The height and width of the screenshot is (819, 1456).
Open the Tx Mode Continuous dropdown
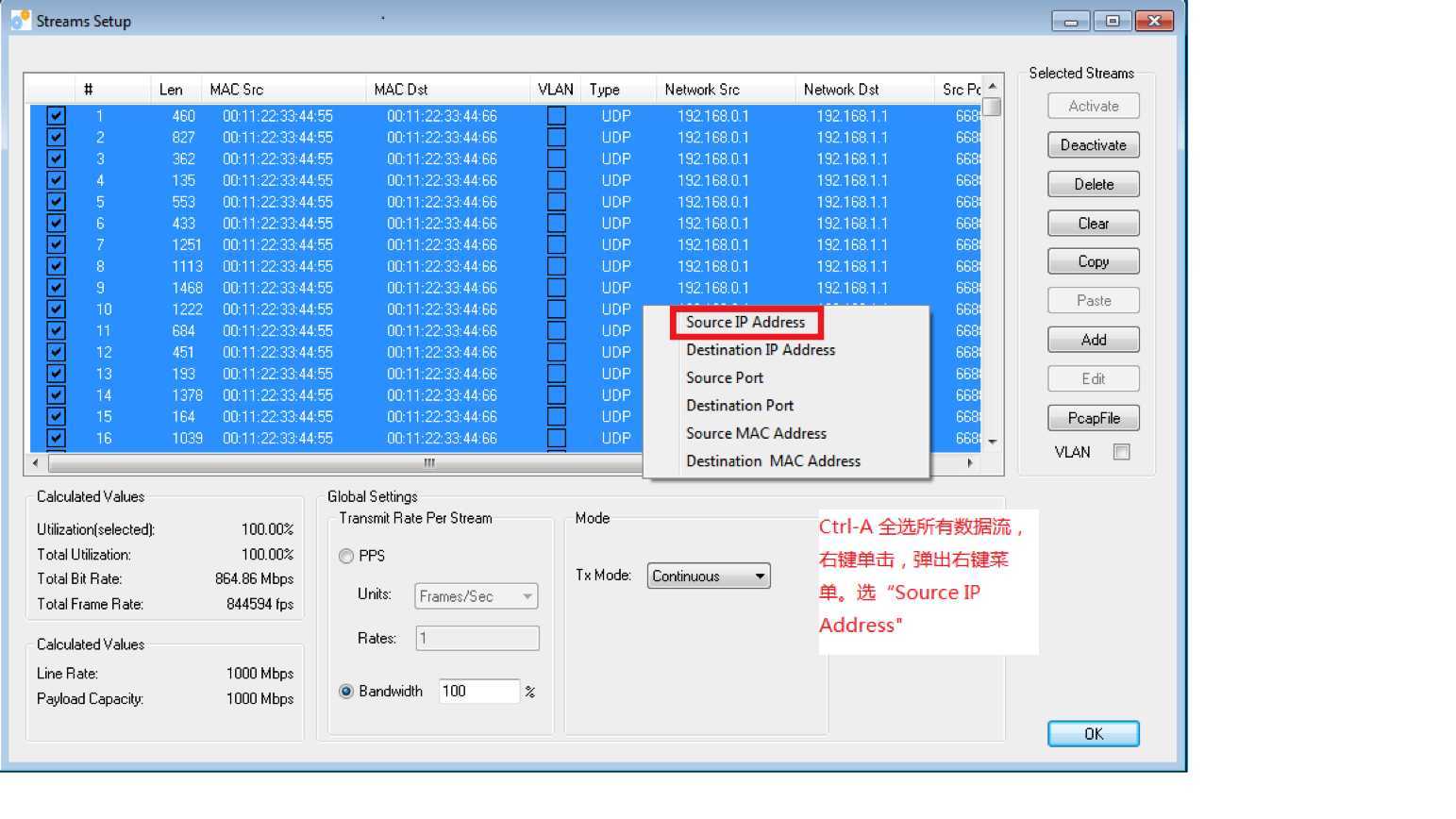pos(709,576)
